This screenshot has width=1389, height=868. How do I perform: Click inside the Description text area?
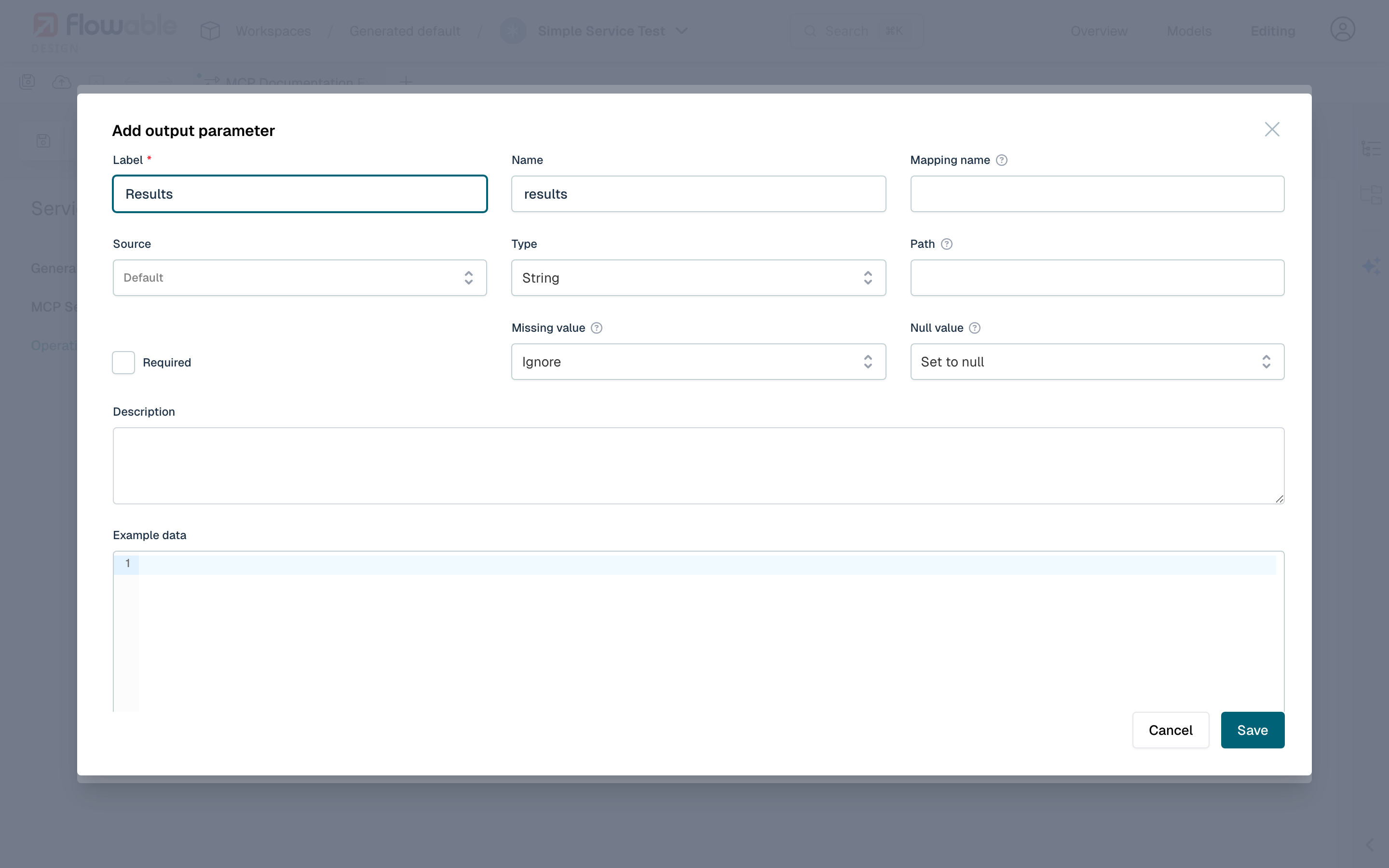click(x=698, y=465)
